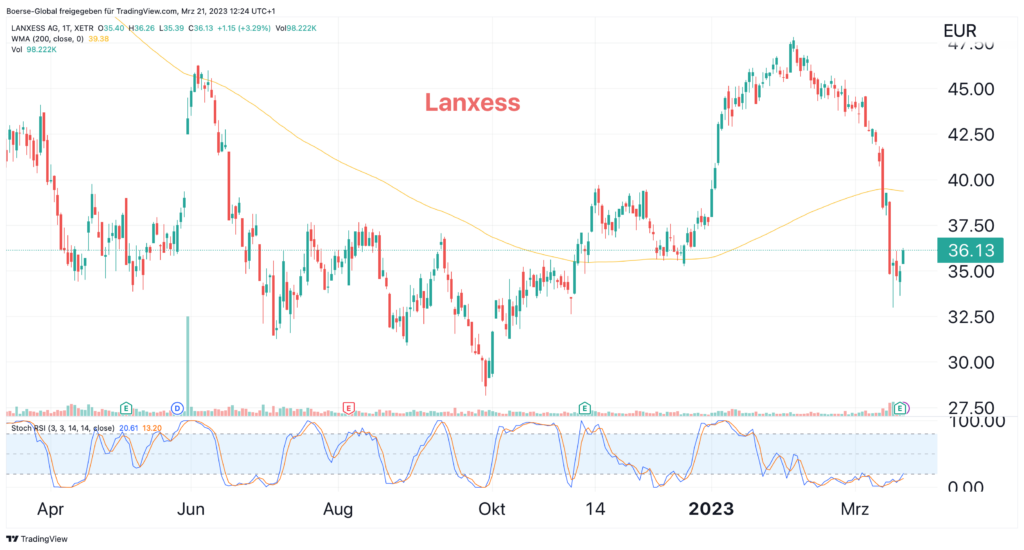Image resolution: width=1024 pixels, height=550 pixels.
Task: Click the blue D dividend marker
Action: (x=177, y=408)
